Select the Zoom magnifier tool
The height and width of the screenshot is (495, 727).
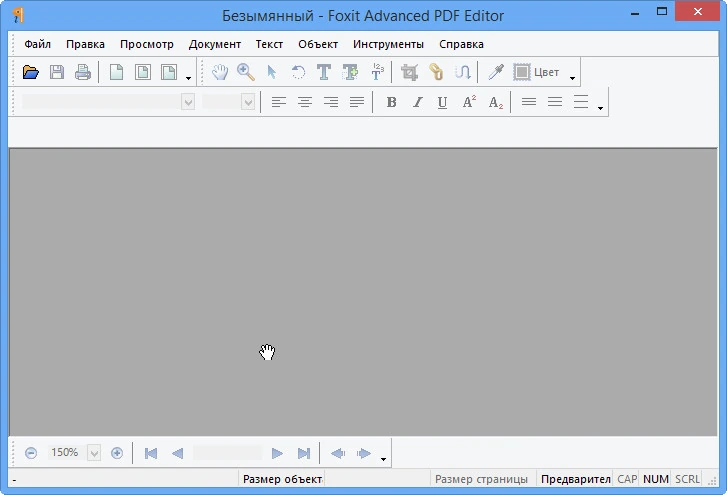(246, 72)
